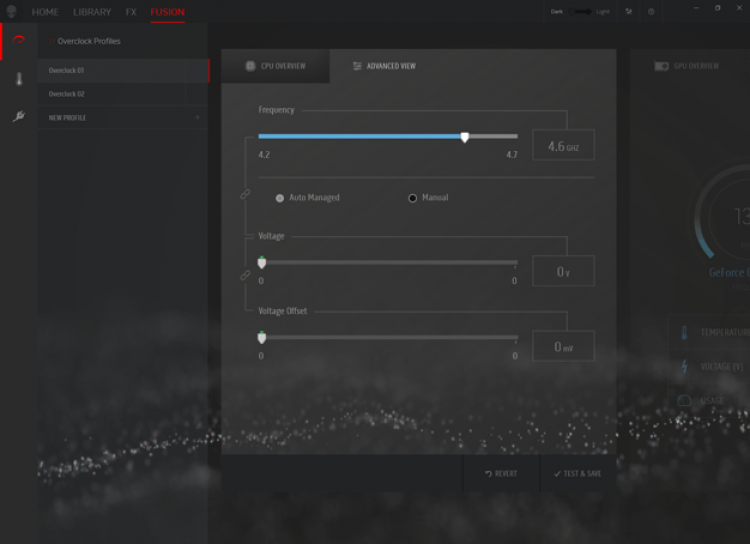Open the LIBRARY menu
The width and height of the screenshot is (750, 544).
(x=92, y=12)
